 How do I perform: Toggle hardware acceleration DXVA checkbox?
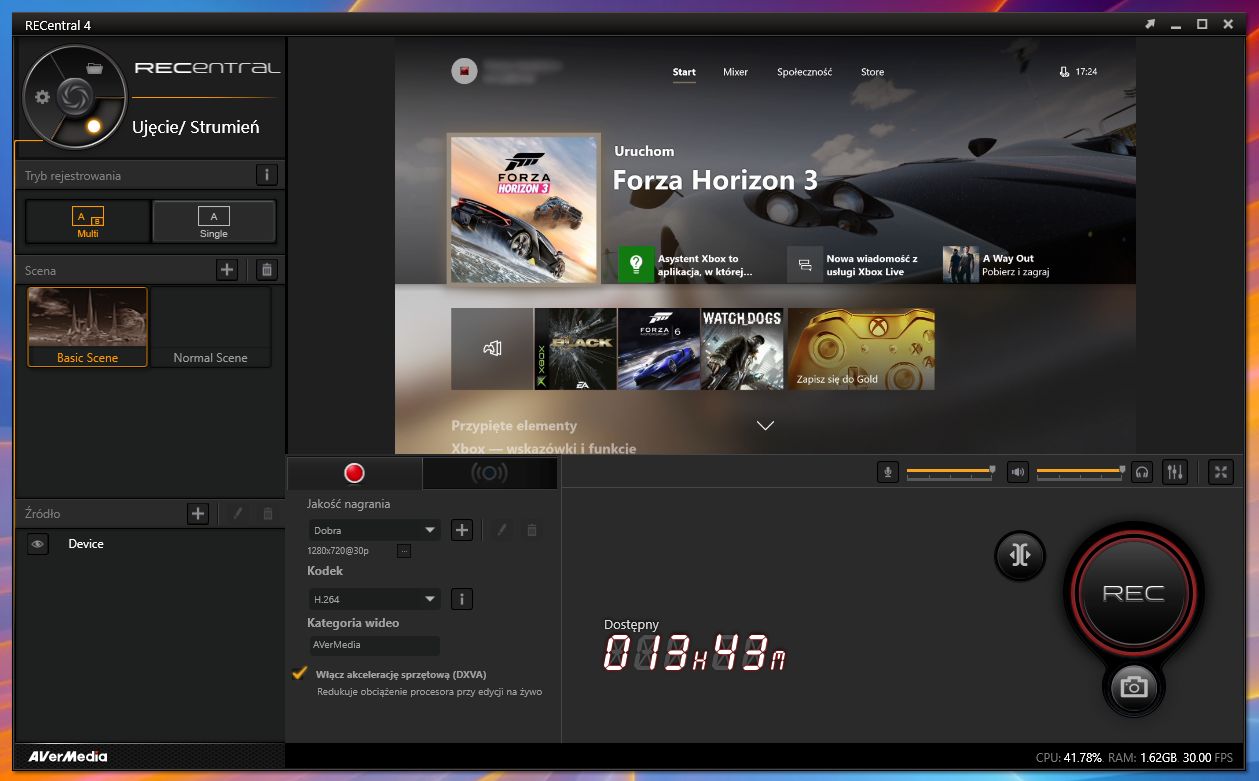[x=299, y=673]
